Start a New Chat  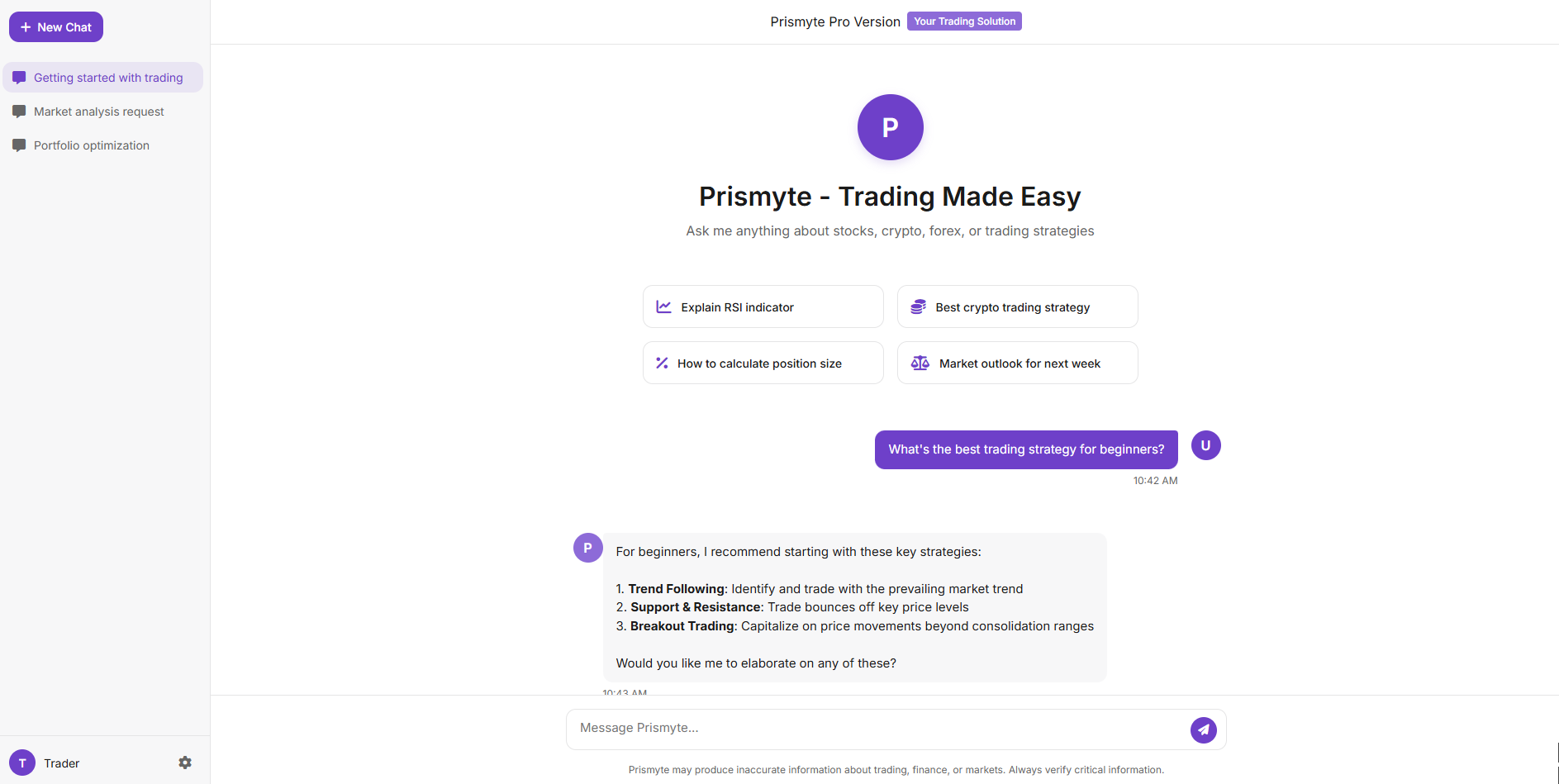tap(56, 27)
